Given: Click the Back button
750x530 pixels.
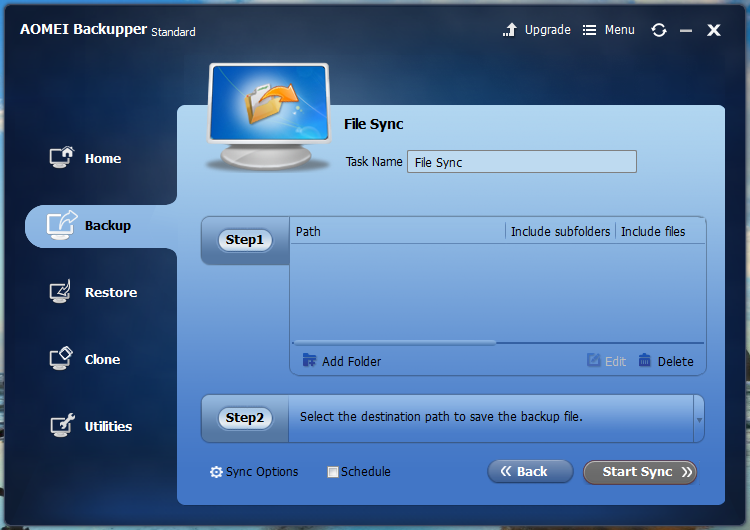Looking at the screenshot, I should (530, 472).
